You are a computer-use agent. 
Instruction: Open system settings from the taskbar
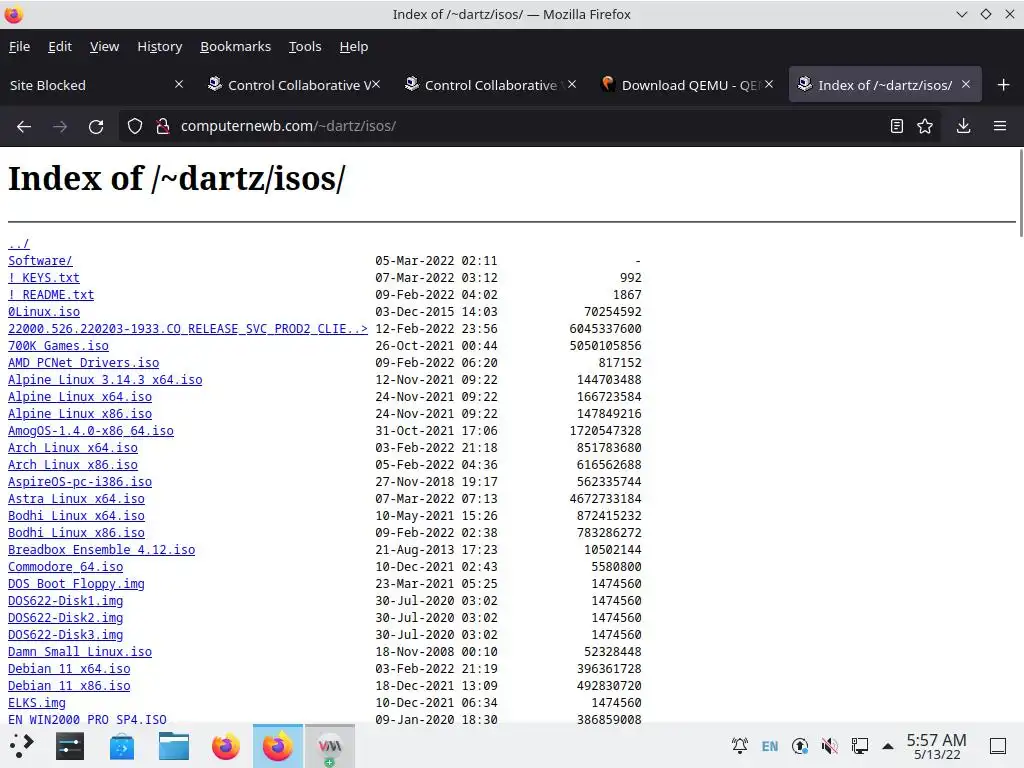tap(70, 746)
